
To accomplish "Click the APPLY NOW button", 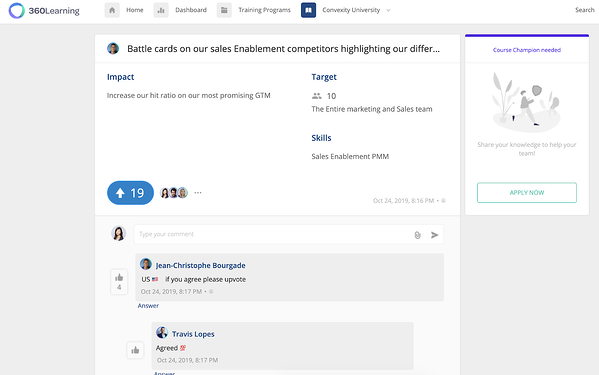I will [x=527, y=192].
